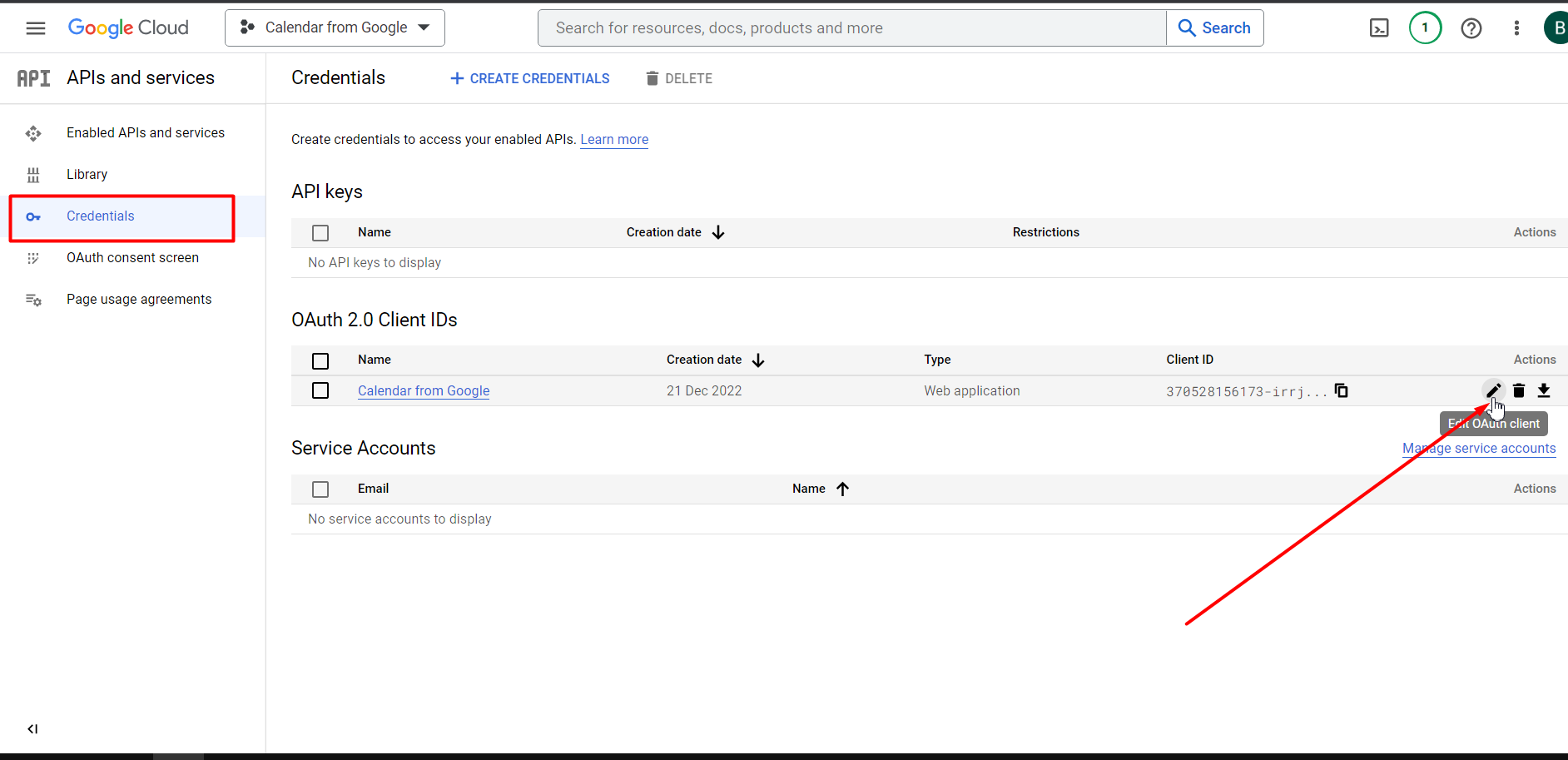Sort service accounts by Name arrow
Viewport: 1568px width, 760px height.
click(x=842, y=489)
